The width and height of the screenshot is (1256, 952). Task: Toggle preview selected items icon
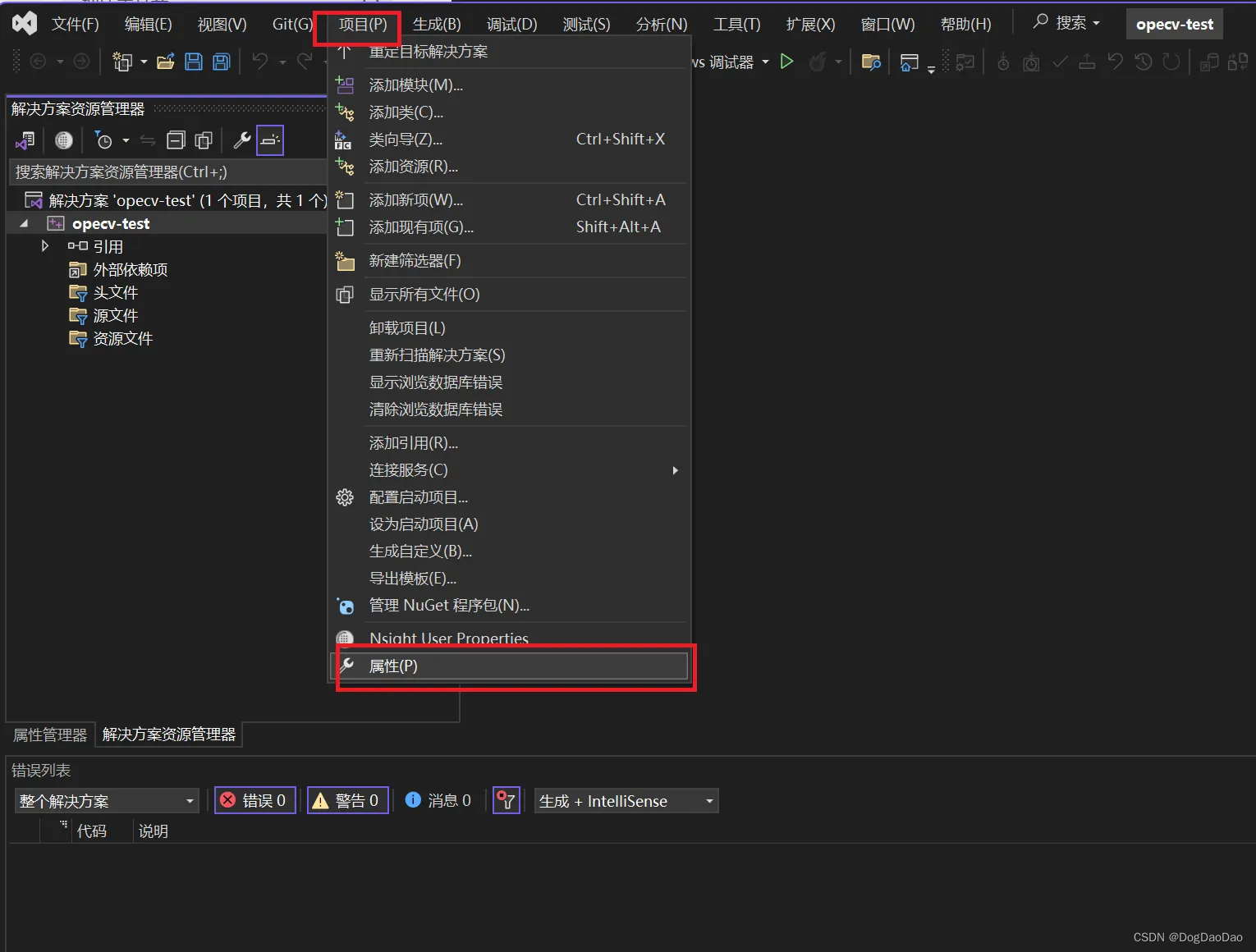(x=270, y=140)
